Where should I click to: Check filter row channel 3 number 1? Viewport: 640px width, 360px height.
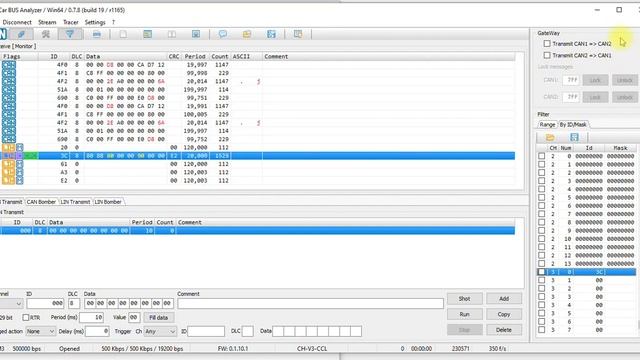pyautogui.click(x=542, y=280)
